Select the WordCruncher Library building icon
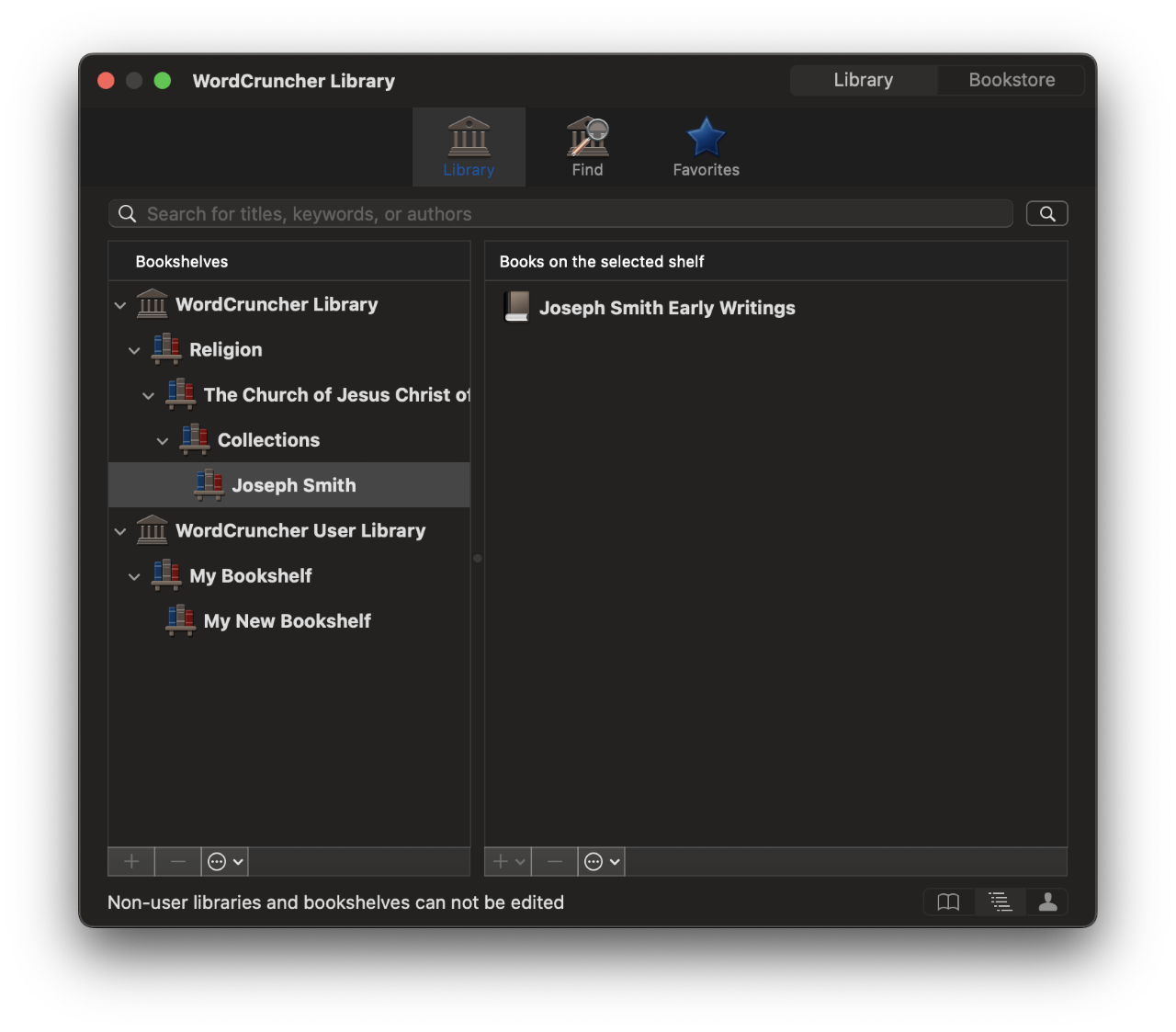Screen dimensions: 1176x1032 coord(152,303)
